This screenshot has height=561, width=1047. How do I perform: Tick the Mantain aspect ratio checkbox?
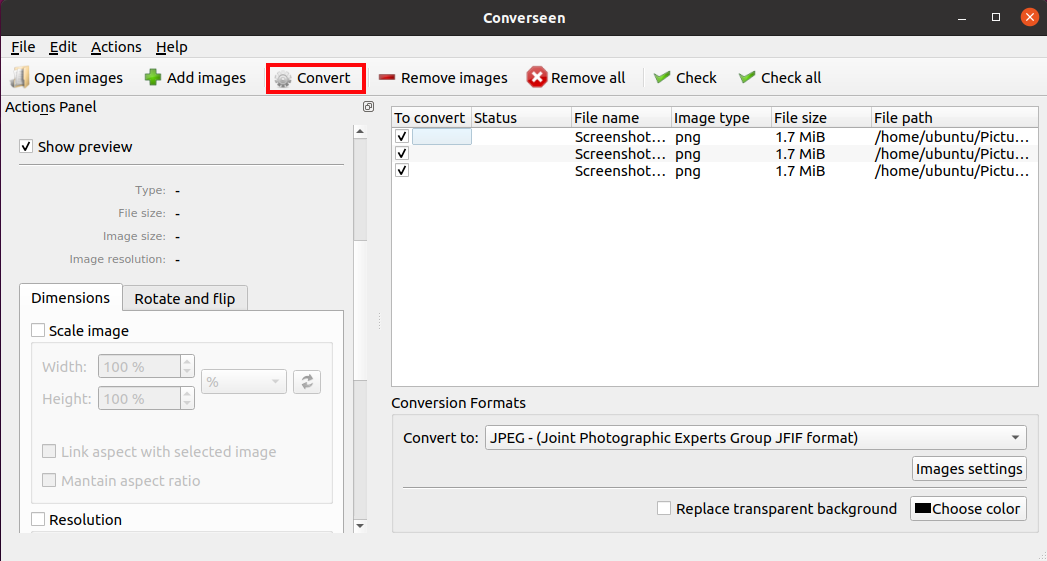[49, 480]
